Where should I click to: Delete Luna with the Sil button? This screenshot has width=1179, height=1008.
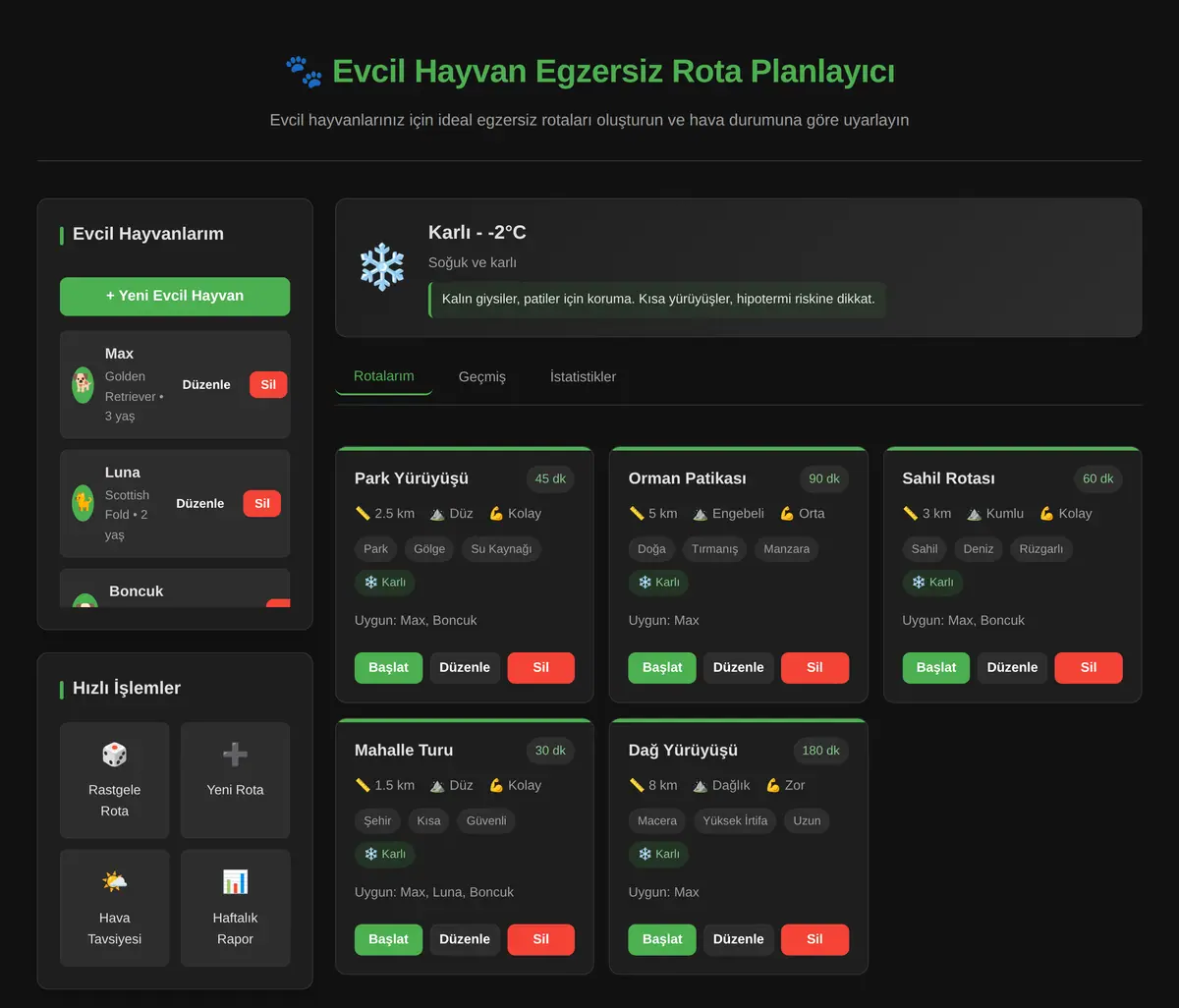click(262, 504)
